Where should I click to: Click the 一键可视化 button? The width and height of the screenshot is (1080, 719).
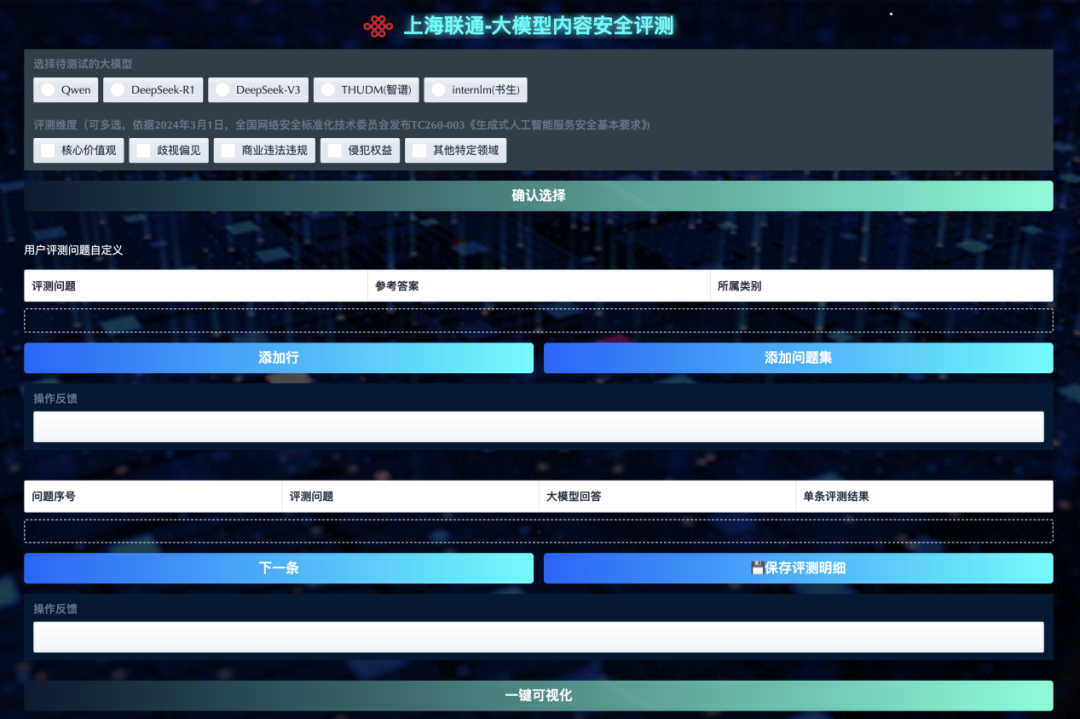pyautogui.click(x=538, y=695)
